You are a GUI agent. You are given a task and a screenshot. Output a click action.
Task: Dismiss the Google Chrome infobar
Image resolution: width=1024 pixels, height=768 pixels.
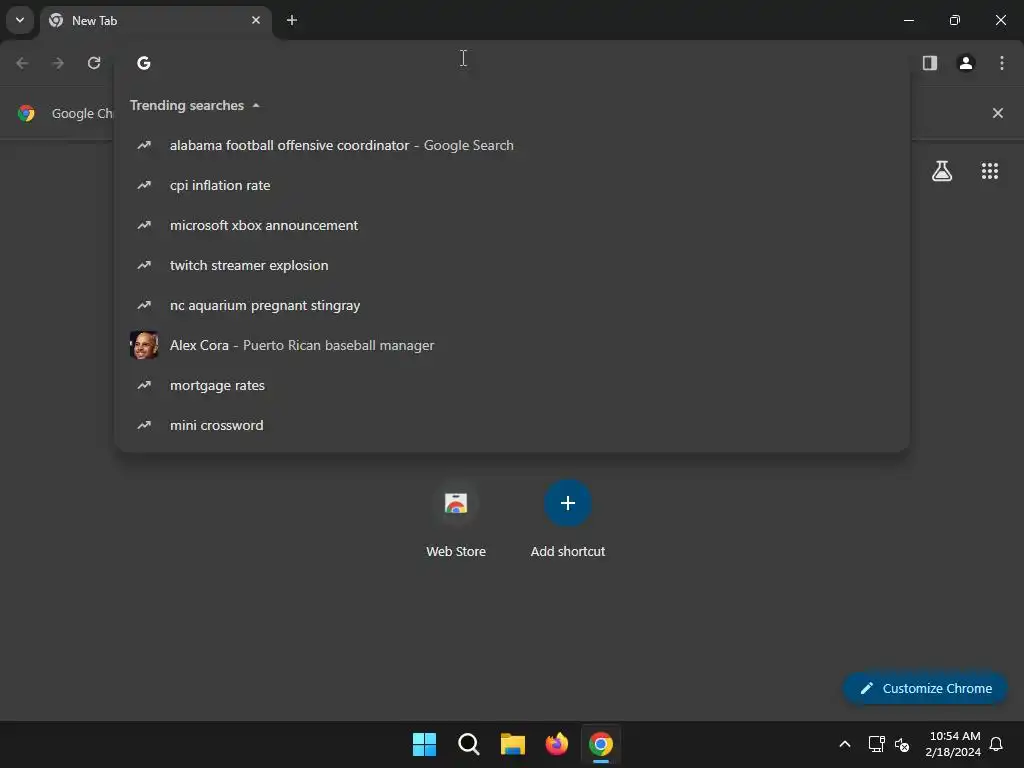click(x=997, y=113)
